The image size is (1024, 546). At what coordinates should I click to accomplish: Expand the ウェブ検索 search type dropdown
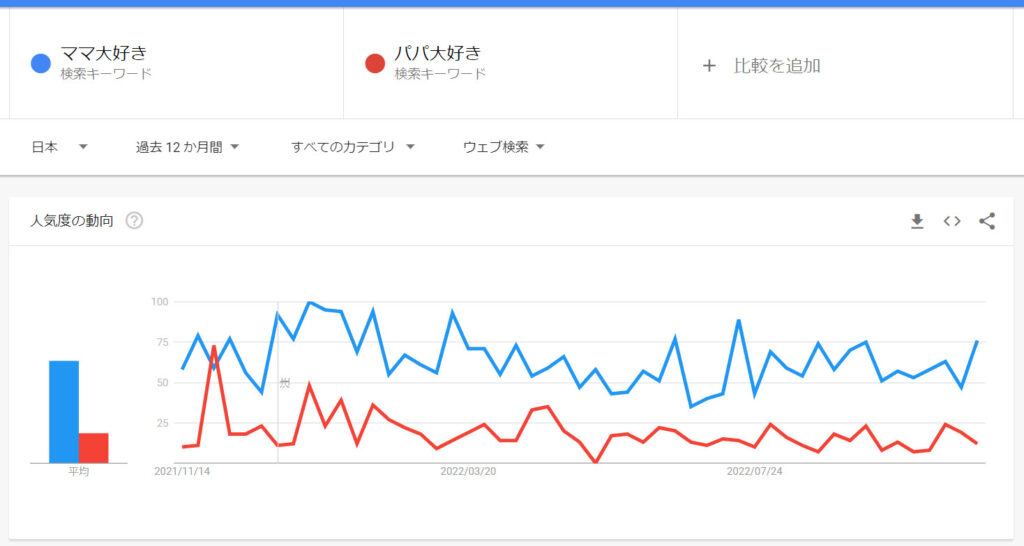pyautogui.click(x=504, y=147)
